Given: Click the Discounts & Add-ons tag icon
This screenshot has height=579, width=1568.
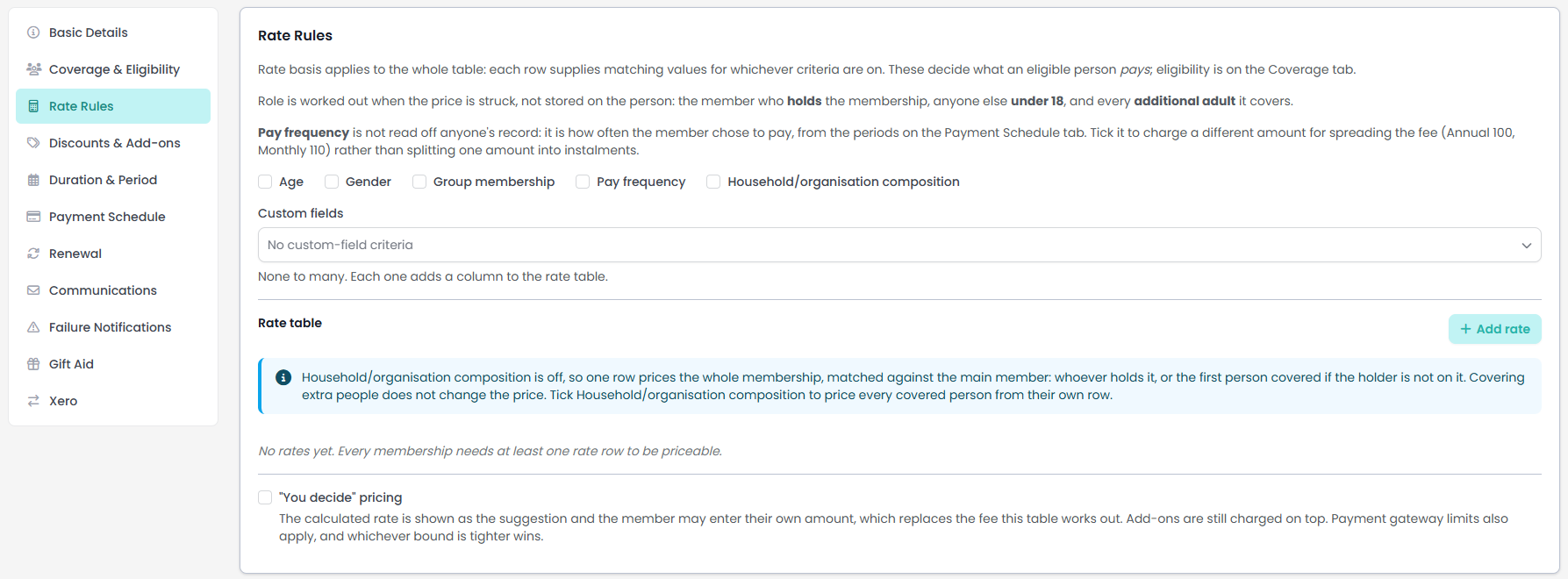Looking at the screenshot, I should click(33, 143).
